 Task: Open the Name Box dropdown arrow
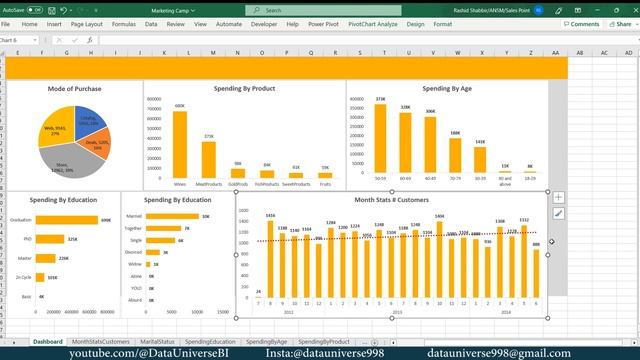click(x=35, y=40)
